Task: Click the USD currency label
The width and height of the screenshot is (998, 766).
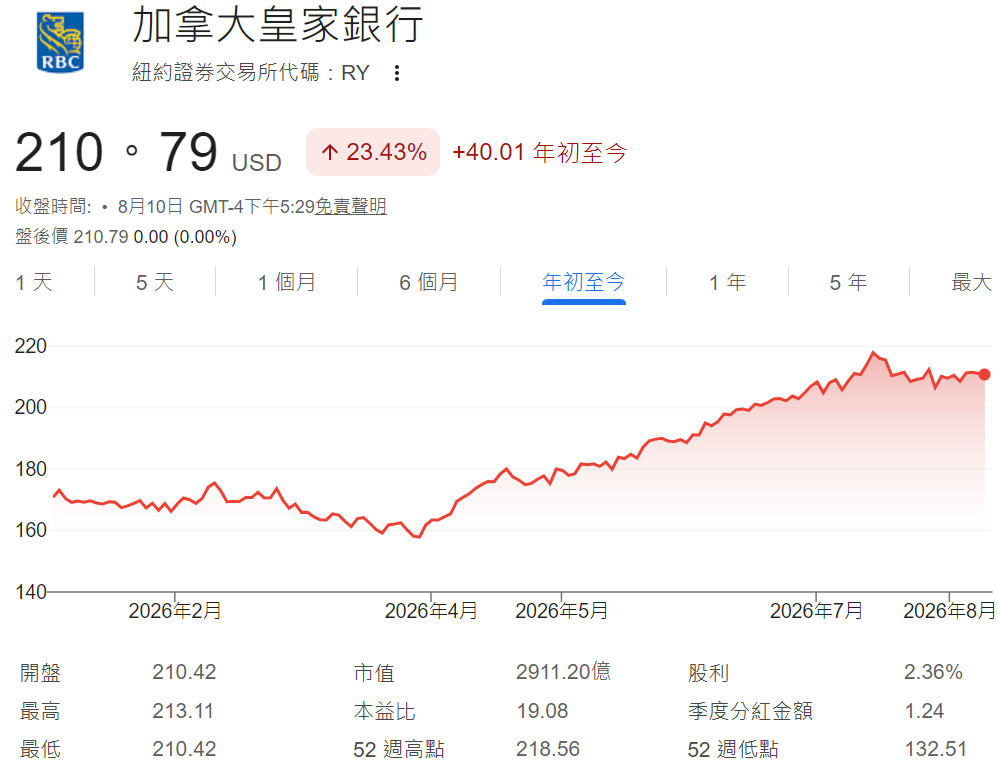Action: (257, 163)
